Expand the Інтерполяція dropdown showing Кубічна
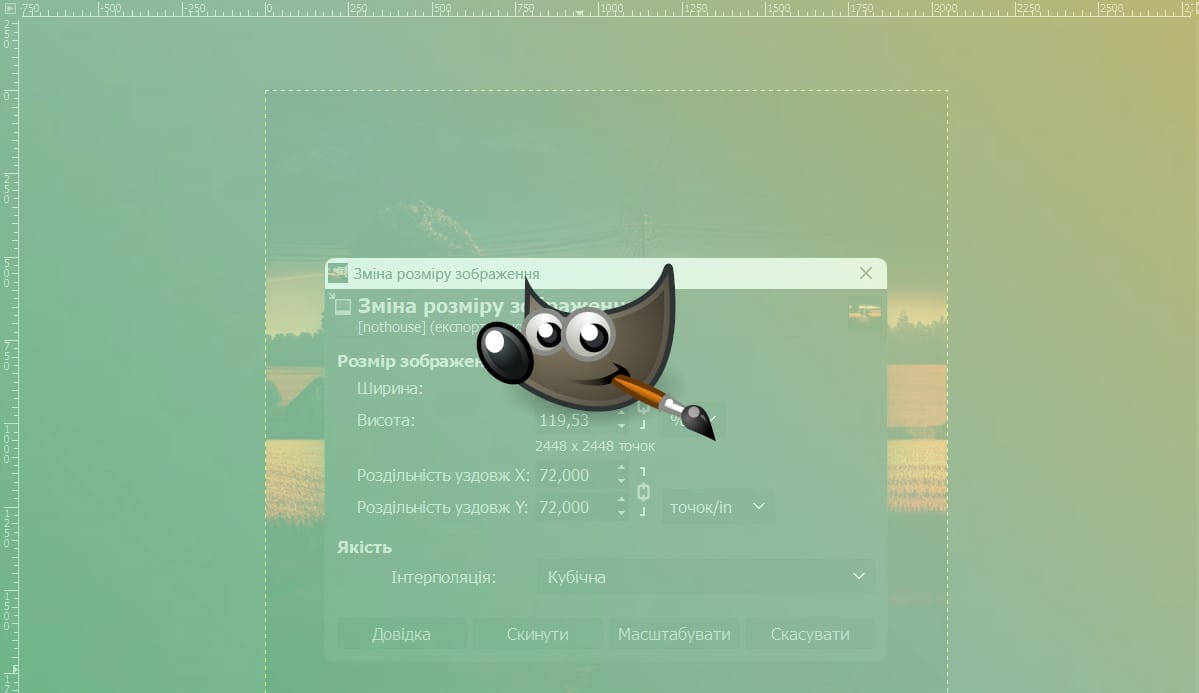Viewport: 1199px width, 693px height. coord(705,577)
